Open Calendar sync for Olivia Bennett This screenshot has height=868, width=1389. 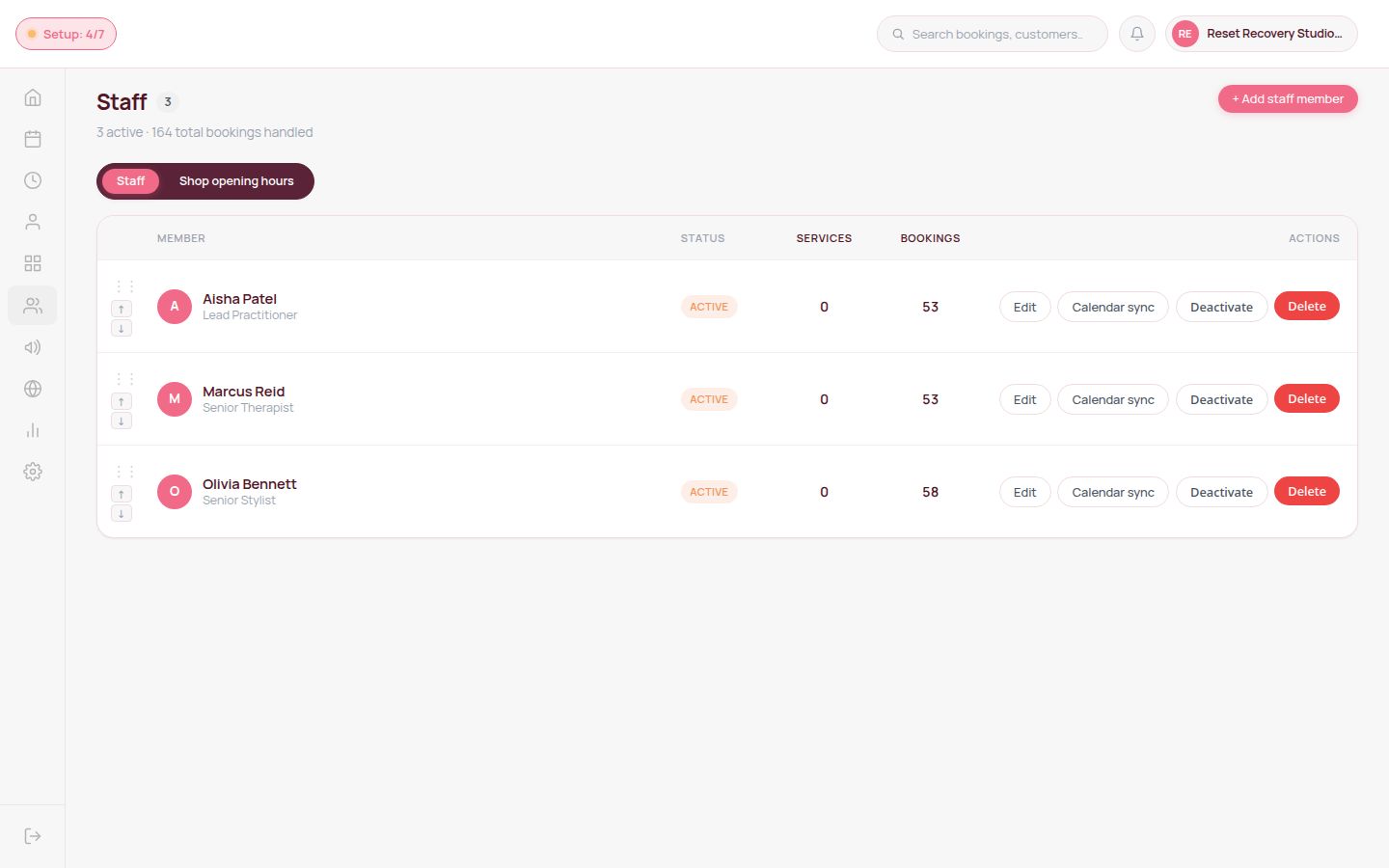(x=1113, y=492)
